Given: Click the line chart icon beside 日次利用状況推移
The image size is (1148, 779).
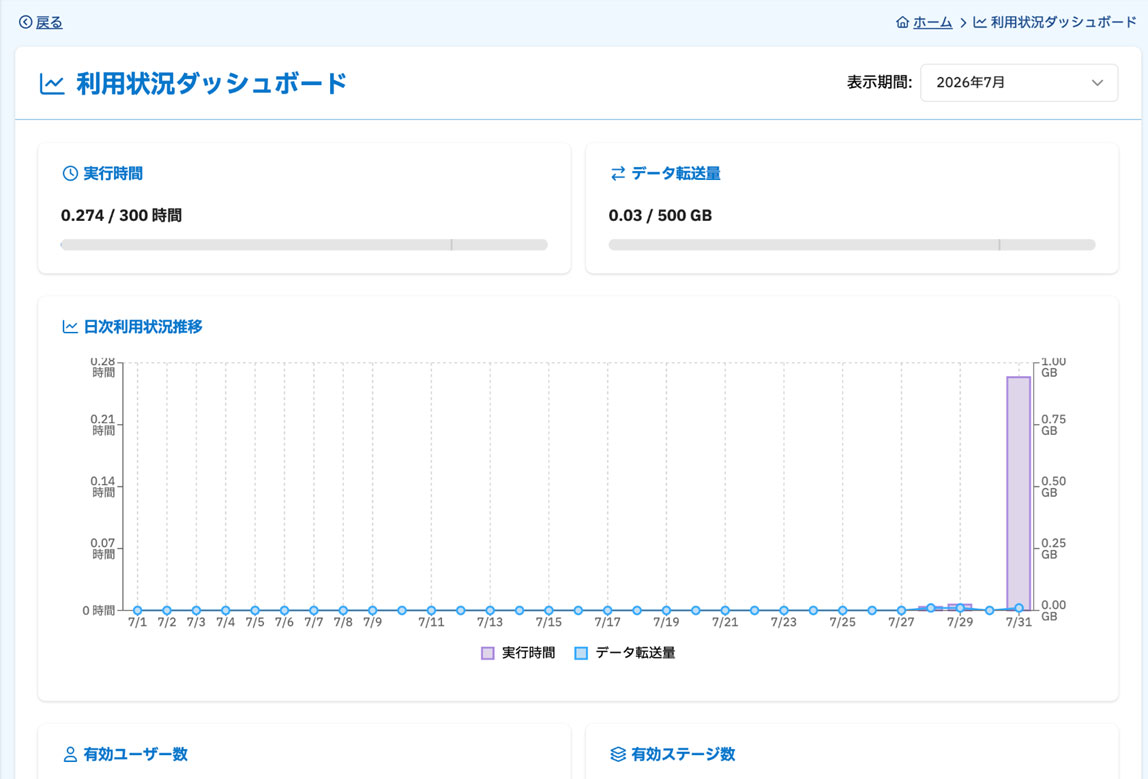Looking at the screenshot, I should click(x=70, y=327).
